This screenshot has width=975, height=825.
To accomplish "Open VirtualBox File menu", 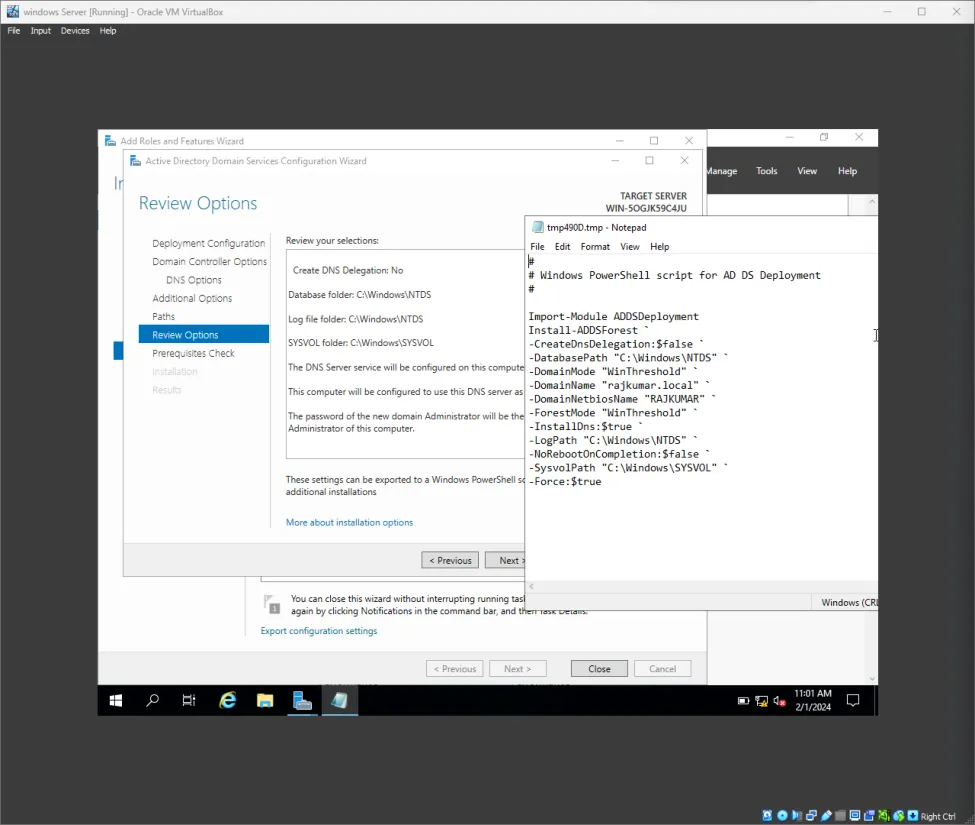I will pos(14,30).
